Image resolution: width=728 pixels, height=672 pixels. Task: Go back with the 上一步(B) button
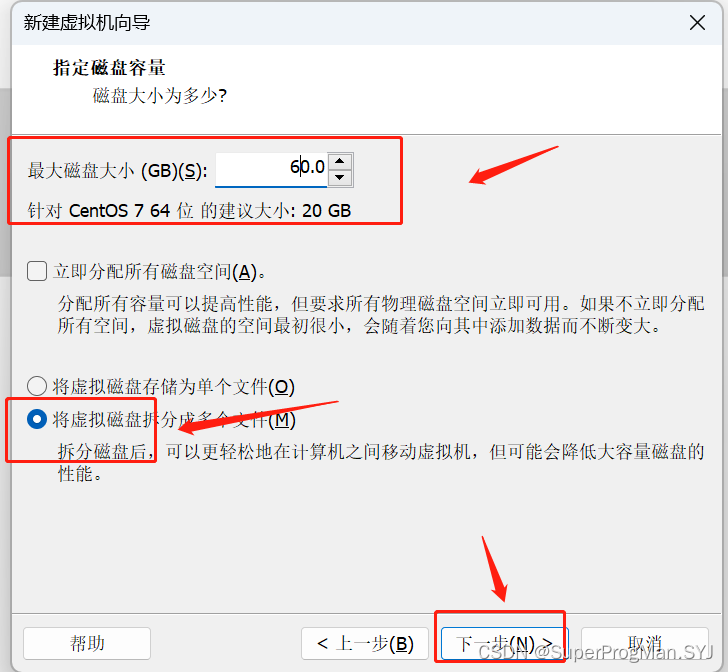pos(364,643)
